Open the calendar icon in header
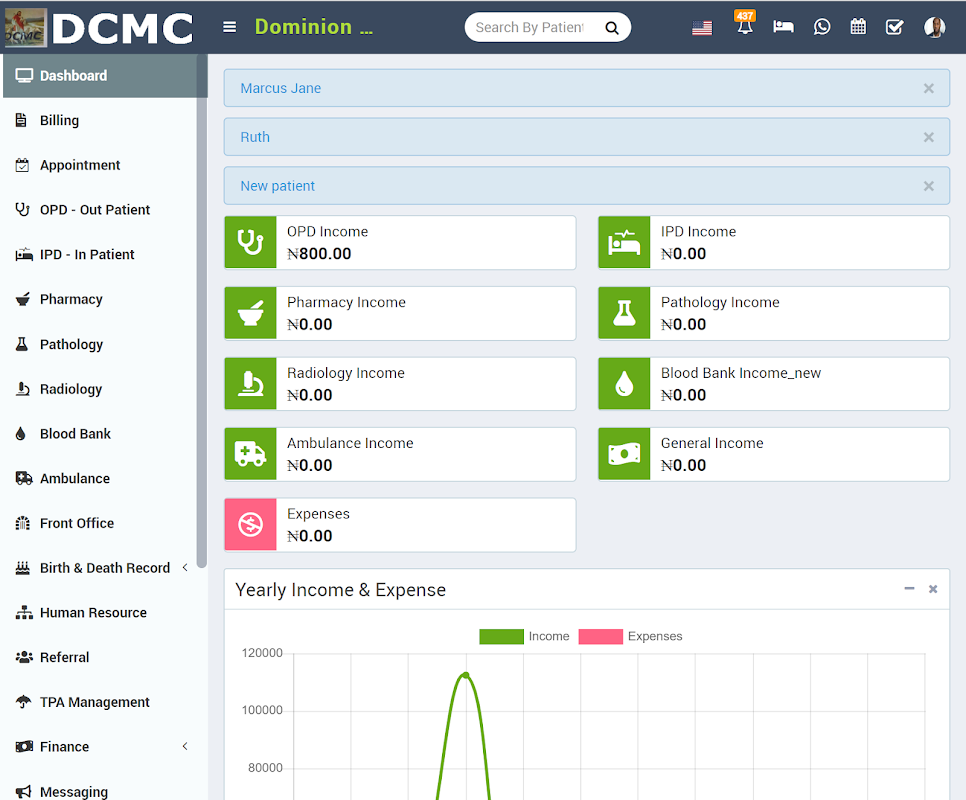 [x=858, y=27]
